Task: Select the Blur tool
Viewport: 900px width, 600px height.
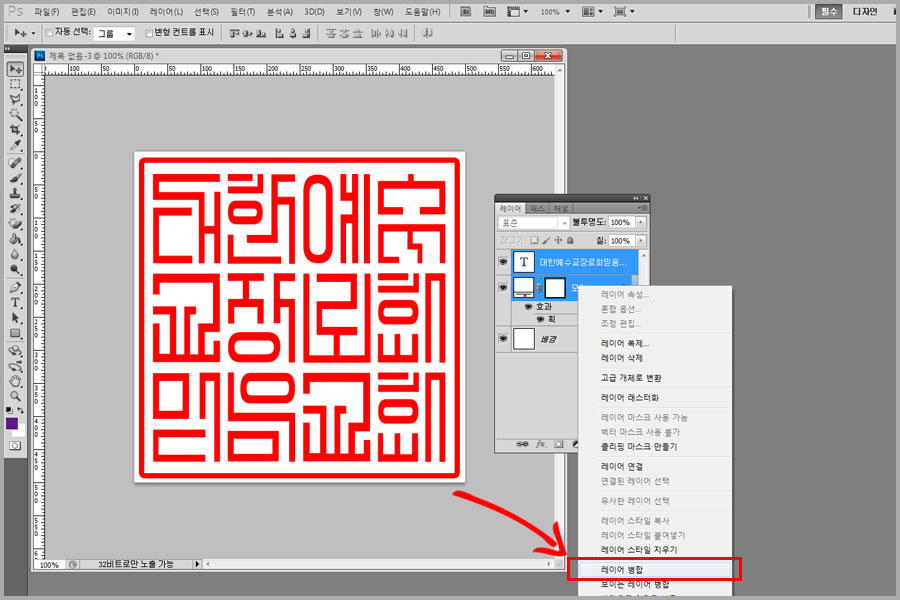Action: click(x=15, y=254)
